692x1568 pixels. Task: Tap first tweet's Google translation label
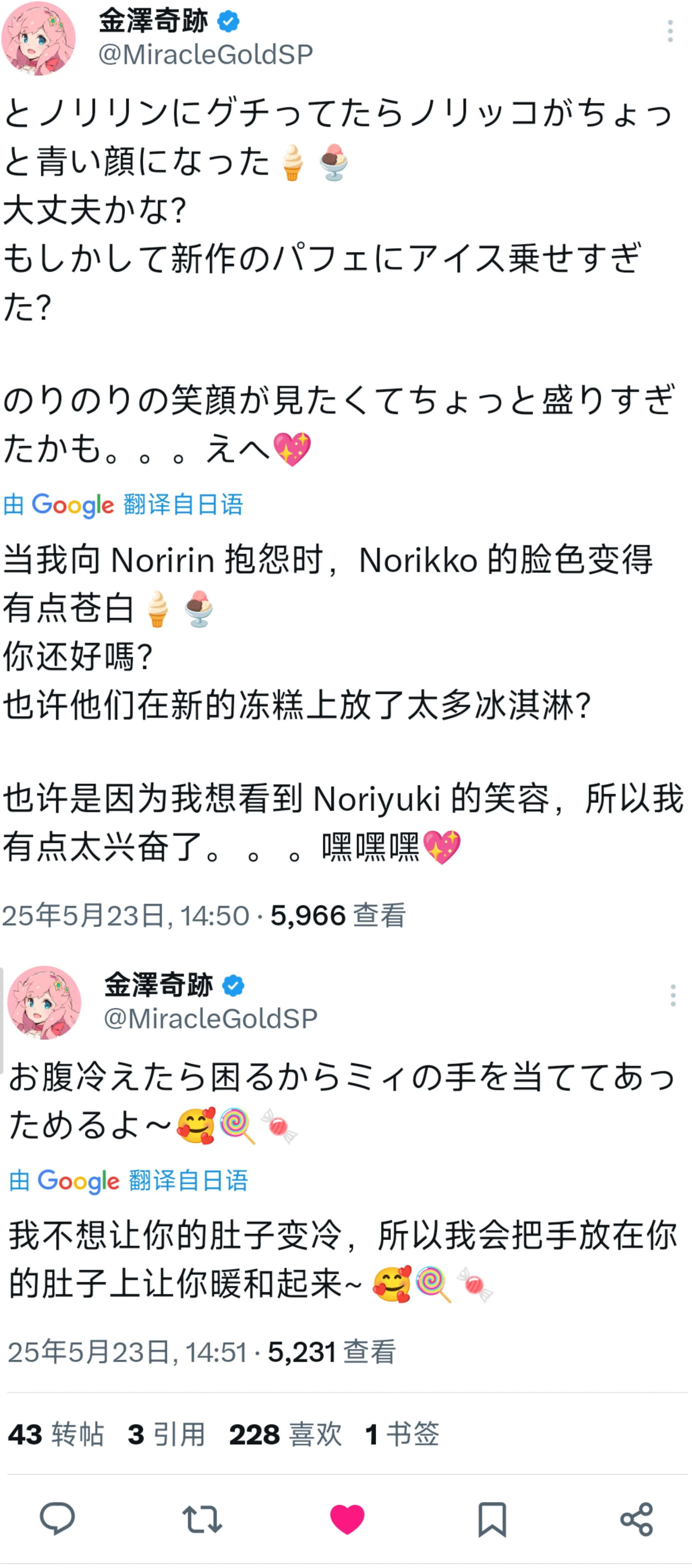click(x=123, y=505)
